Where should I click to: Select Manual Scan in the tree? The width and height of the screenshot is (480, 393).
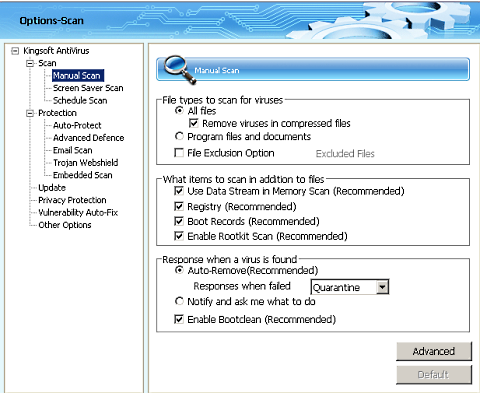(78, 76)
